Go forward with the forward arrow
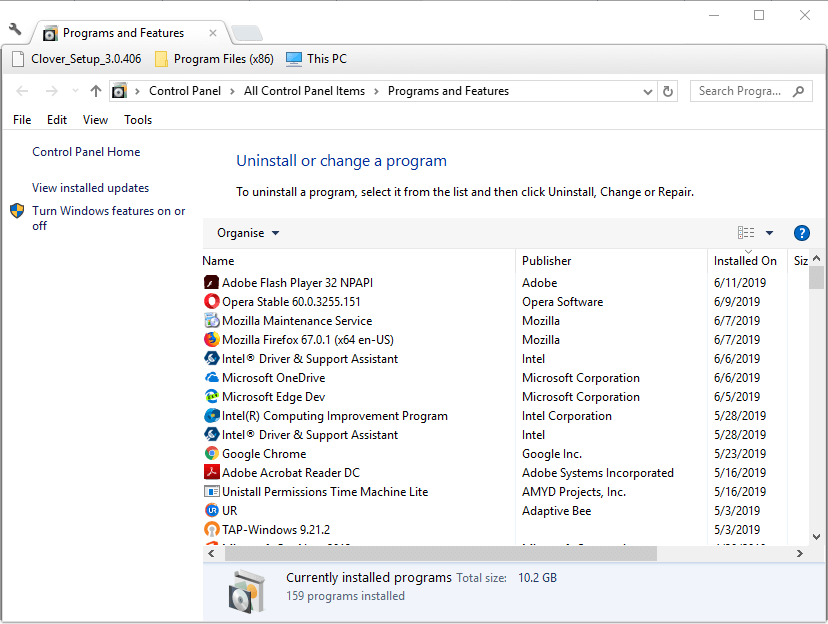Viewport: 828px width, 624px height. pos(51,91)
